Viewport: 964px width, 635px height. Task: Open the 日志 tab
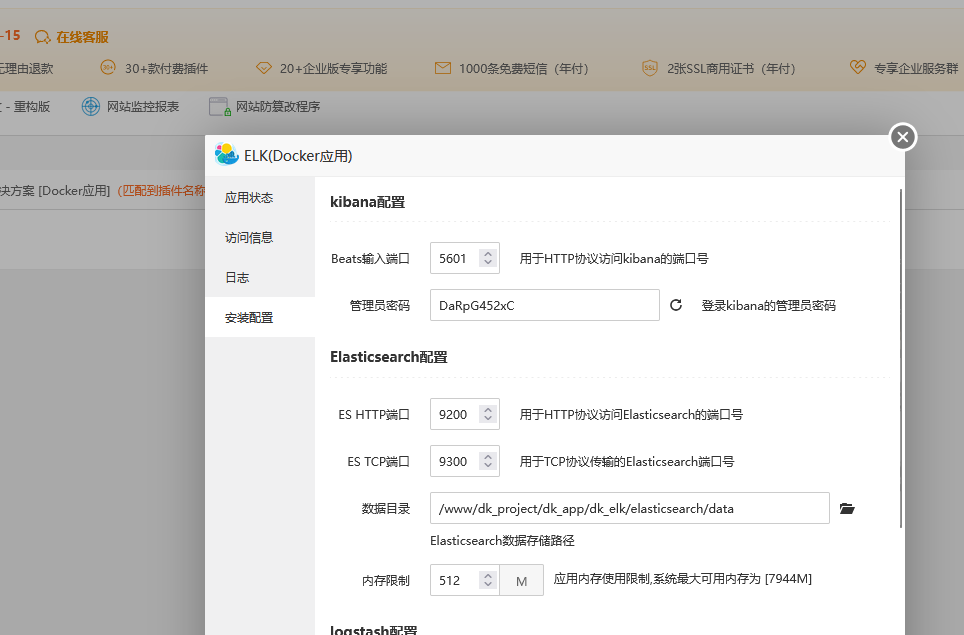(x=260, y=277)
